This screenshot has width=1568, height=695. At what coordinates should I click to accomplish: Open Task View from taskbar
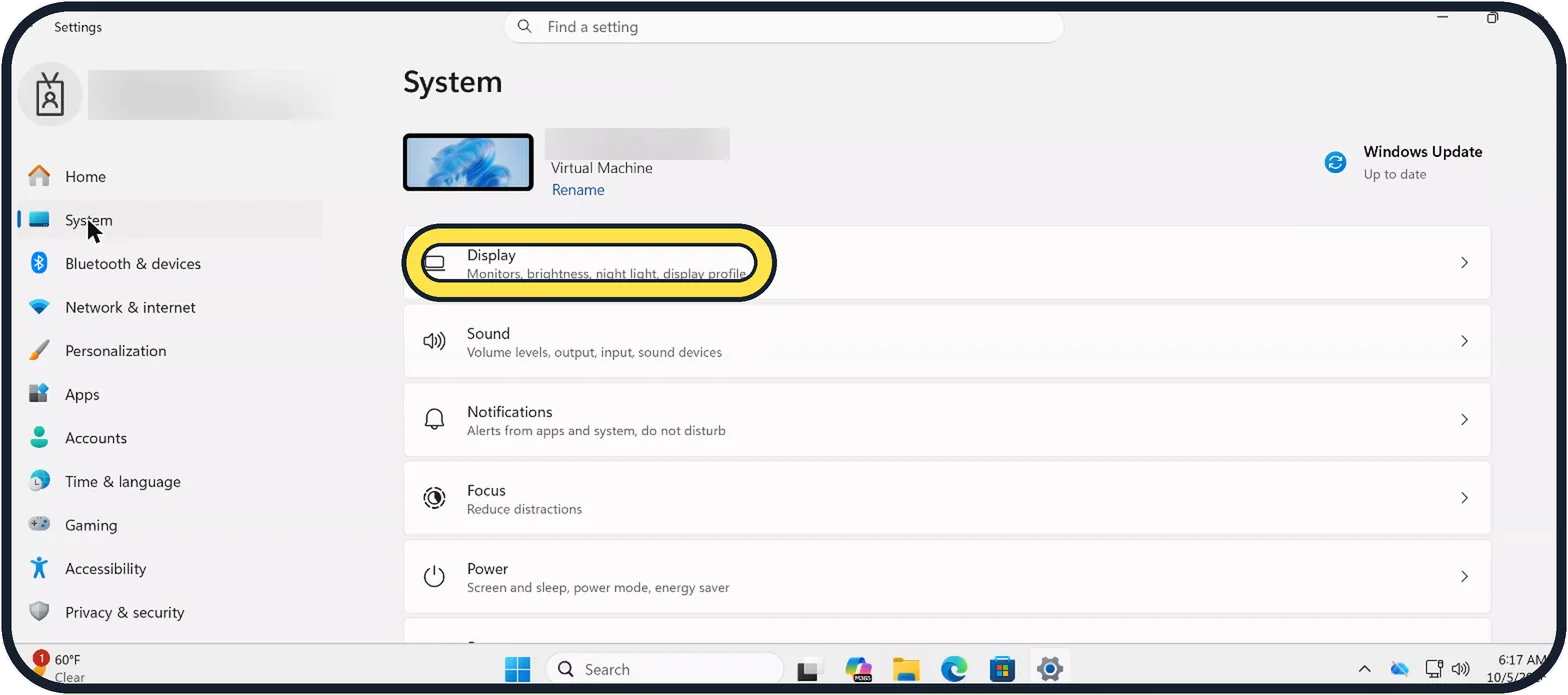coord(809,670)
